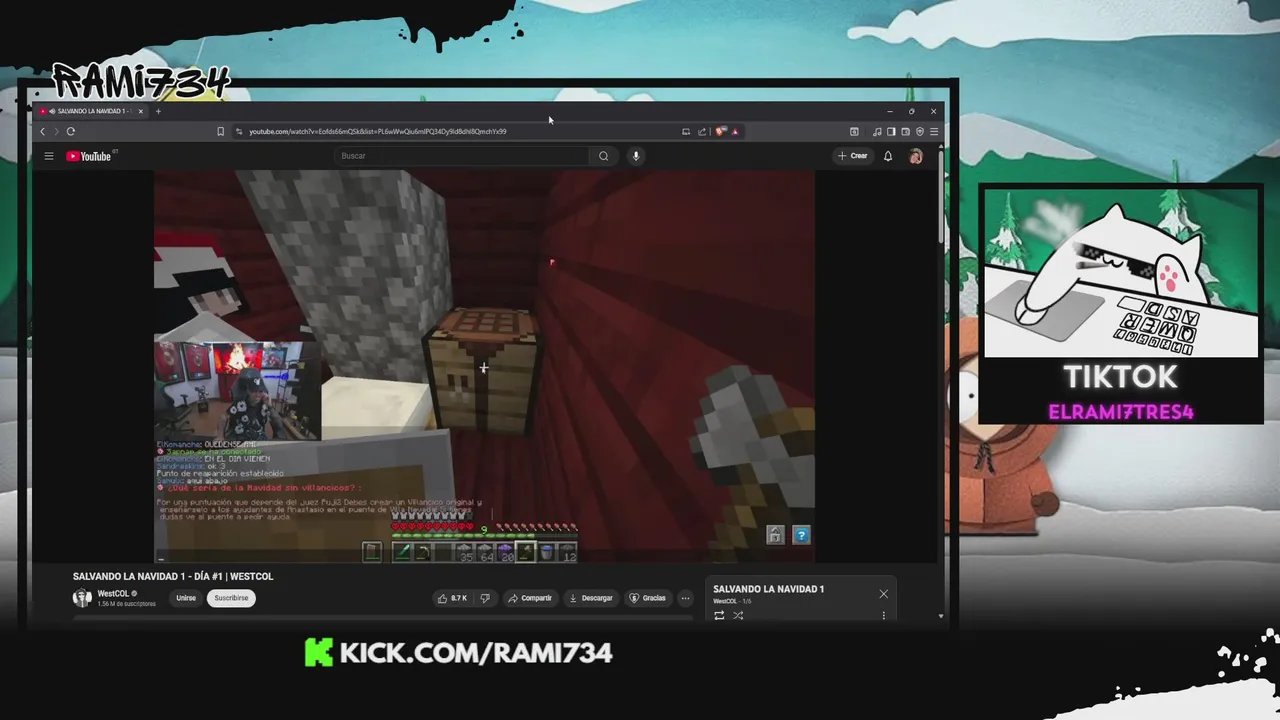Go to the YouTube home logo
Image resolution: width=1280 pixels, height=720 pixels.
click(x=89, y=156)
